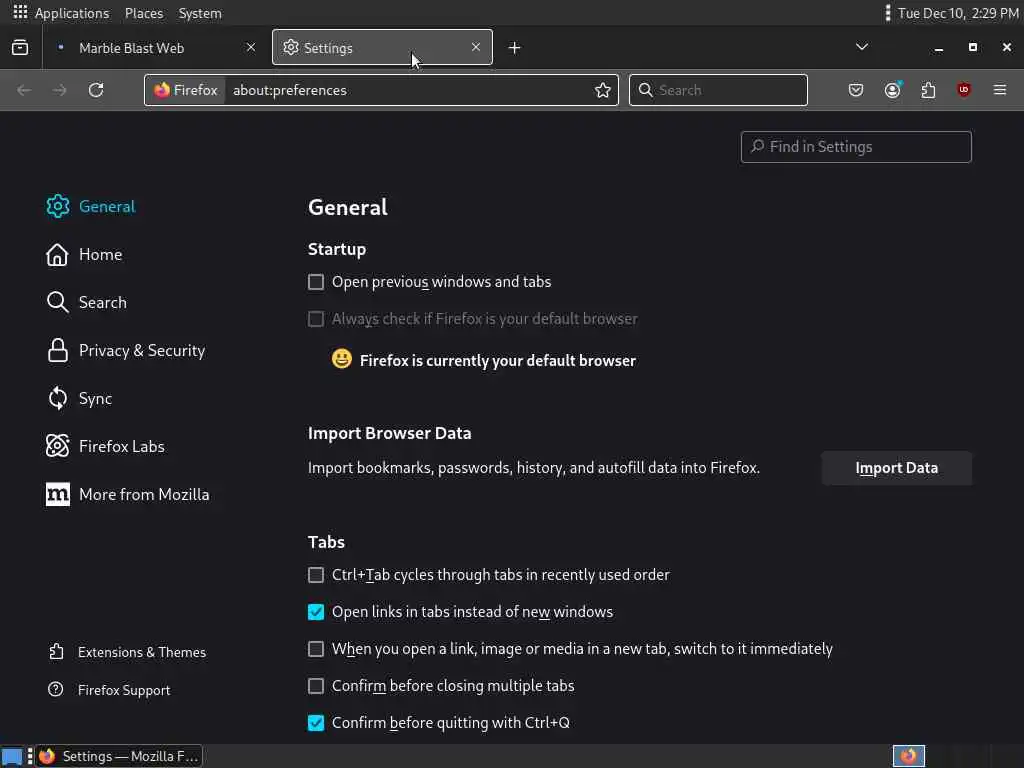The image size is (1024, 768).
Task: Open the Firefox account icon
Action: 892,90
